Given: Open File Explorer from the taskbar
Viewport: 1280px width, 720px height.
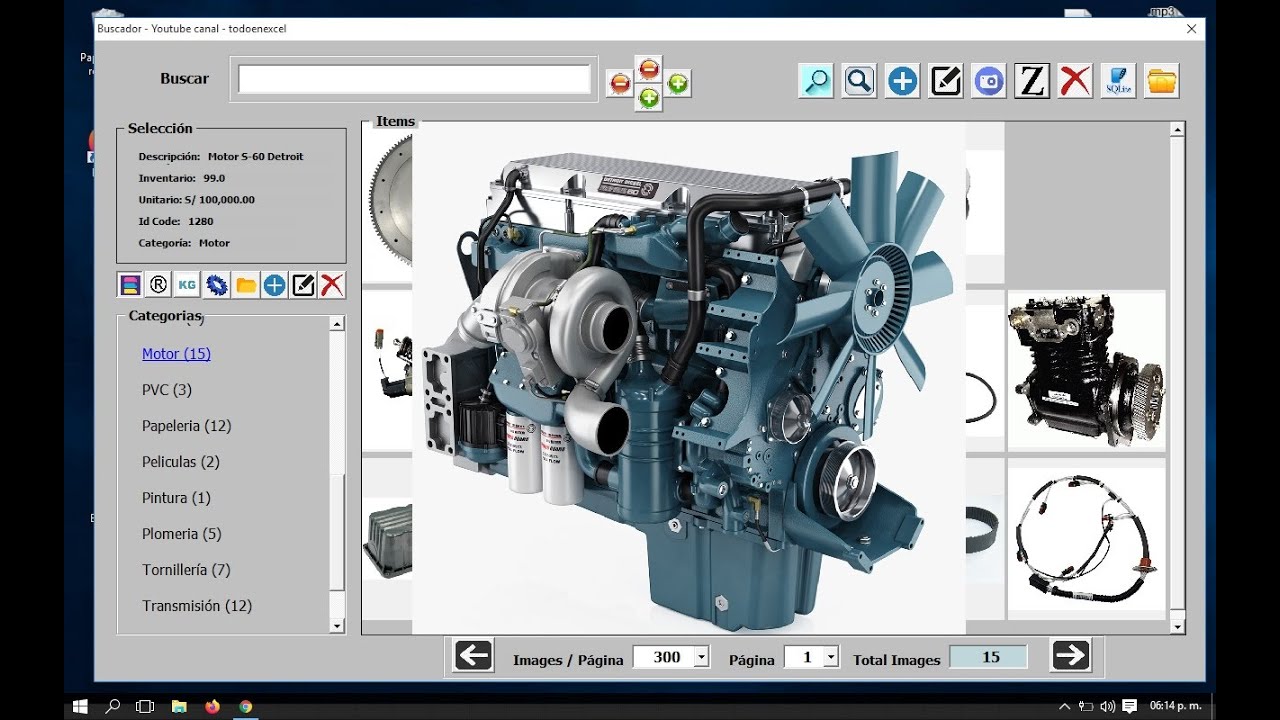Looking at the screenshot, I should 179,706.
